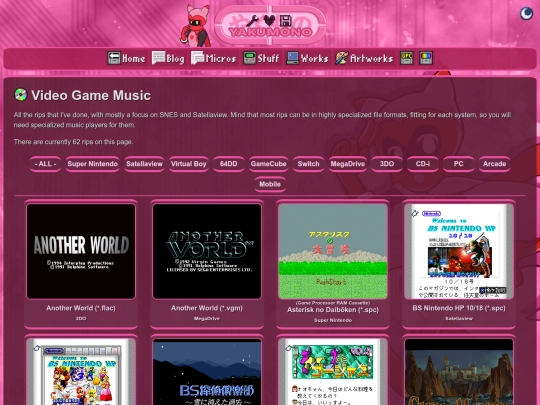Click the Yakumono site logo

coord(270,25)
